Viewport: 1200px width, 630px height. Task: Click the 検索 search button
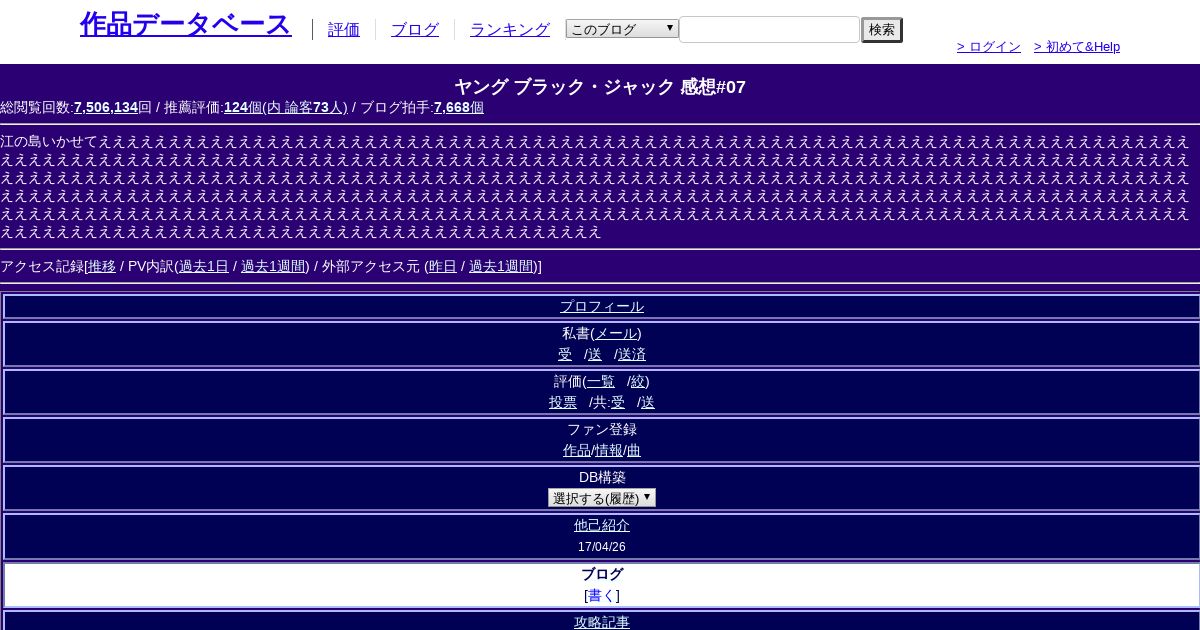coord(882,30)
